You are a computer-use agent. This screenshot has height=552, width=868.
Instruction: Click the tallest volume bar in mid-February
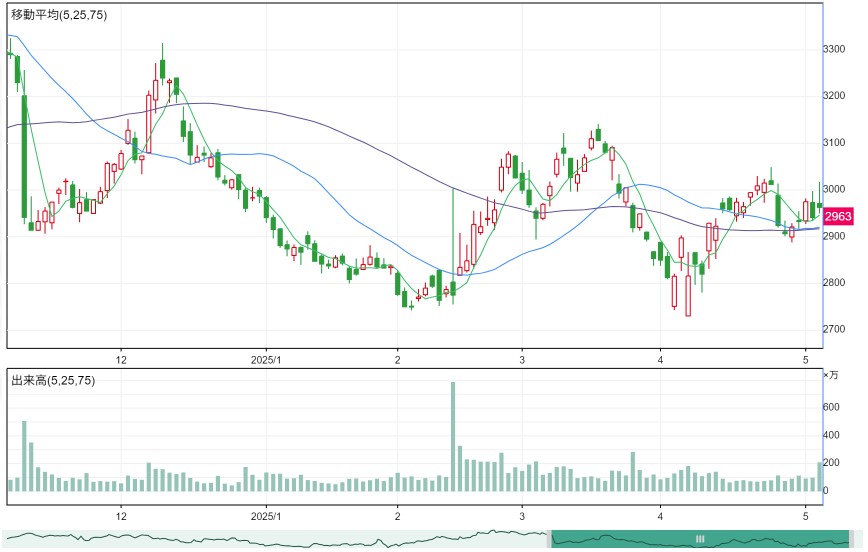[453, 436]
